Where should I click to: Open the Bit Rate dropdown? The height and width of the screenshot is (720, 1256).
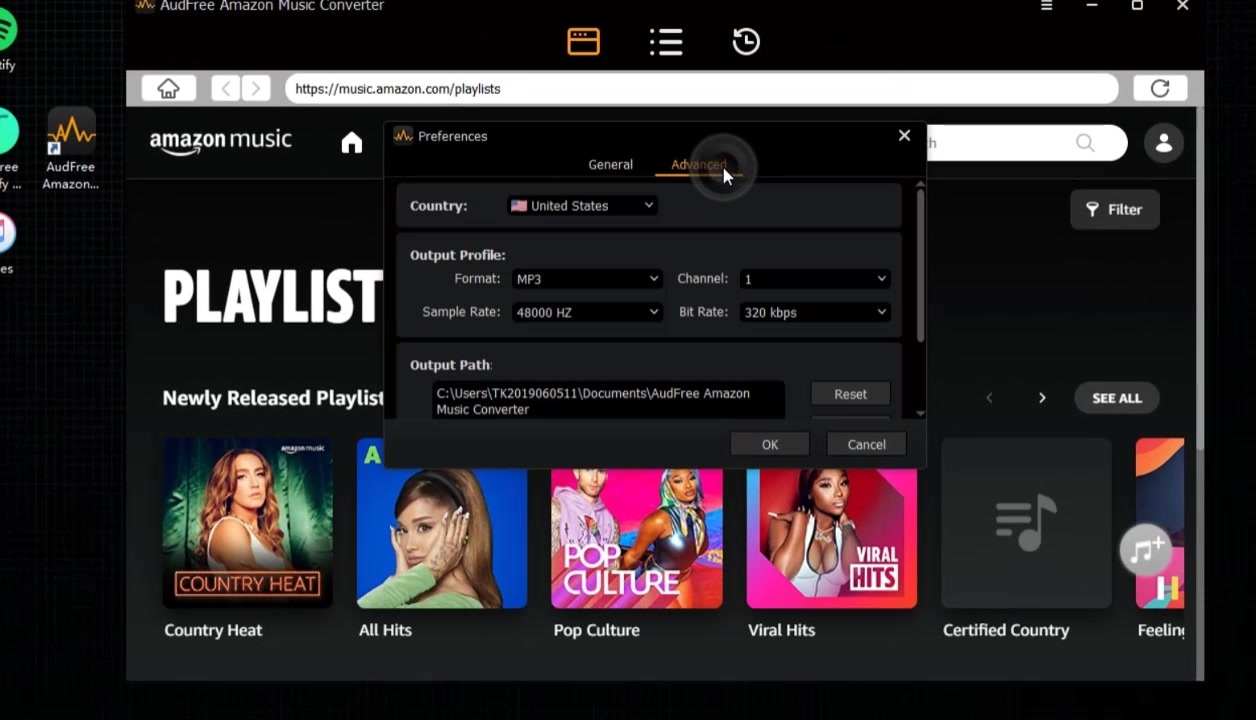[814, 312]
